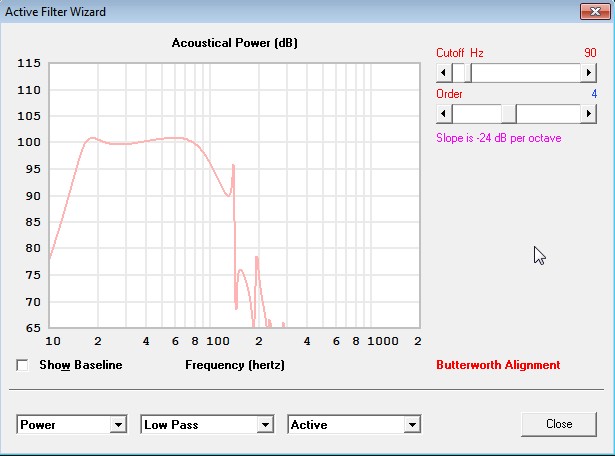Click the Butterworth Alignment label

(498, 365)
